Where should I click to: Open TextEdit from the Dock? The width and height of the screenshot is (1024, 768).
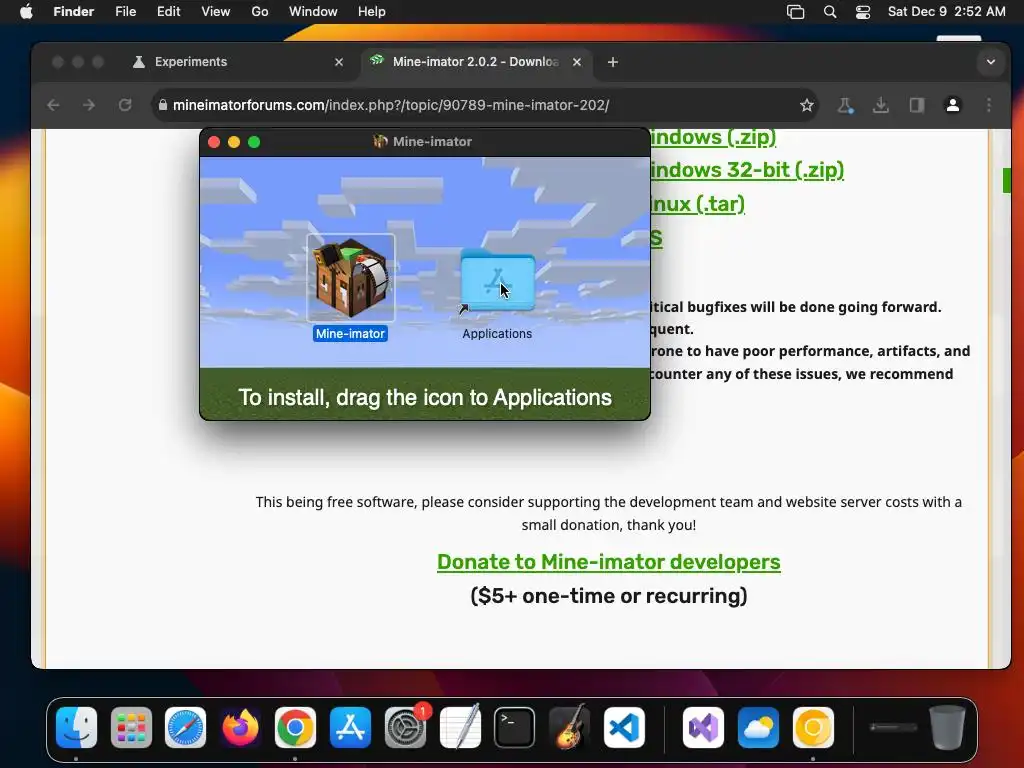460,727
